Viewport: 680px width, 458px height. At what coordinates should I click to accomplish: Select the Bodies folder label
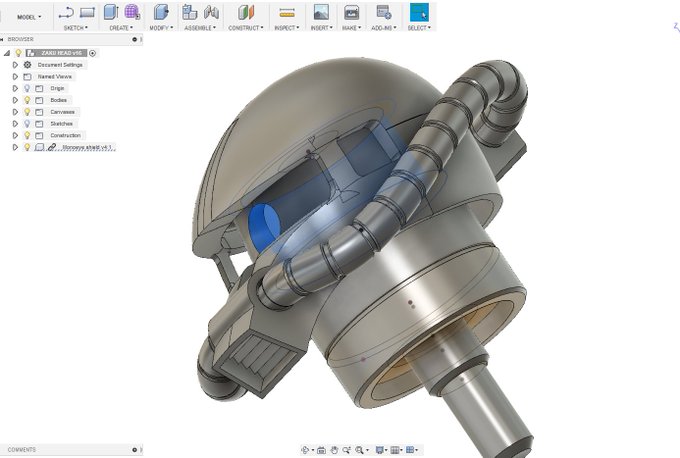click(59, 100)
